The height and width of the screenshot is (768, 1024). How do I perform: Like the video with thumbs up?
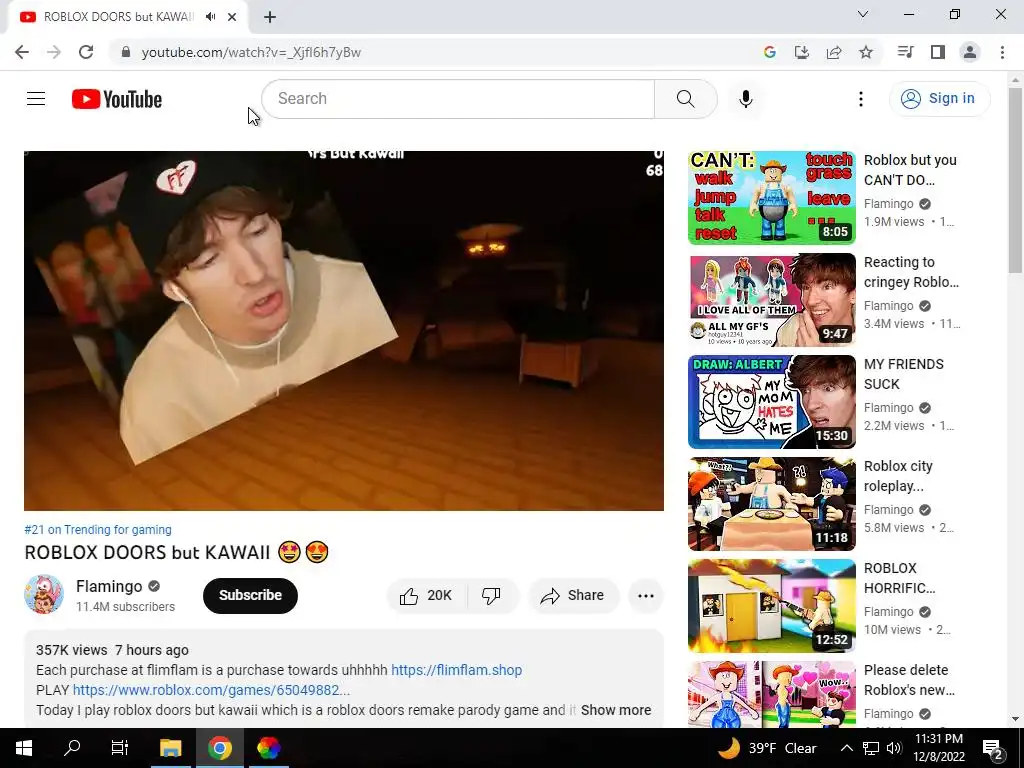coord(426,596)
